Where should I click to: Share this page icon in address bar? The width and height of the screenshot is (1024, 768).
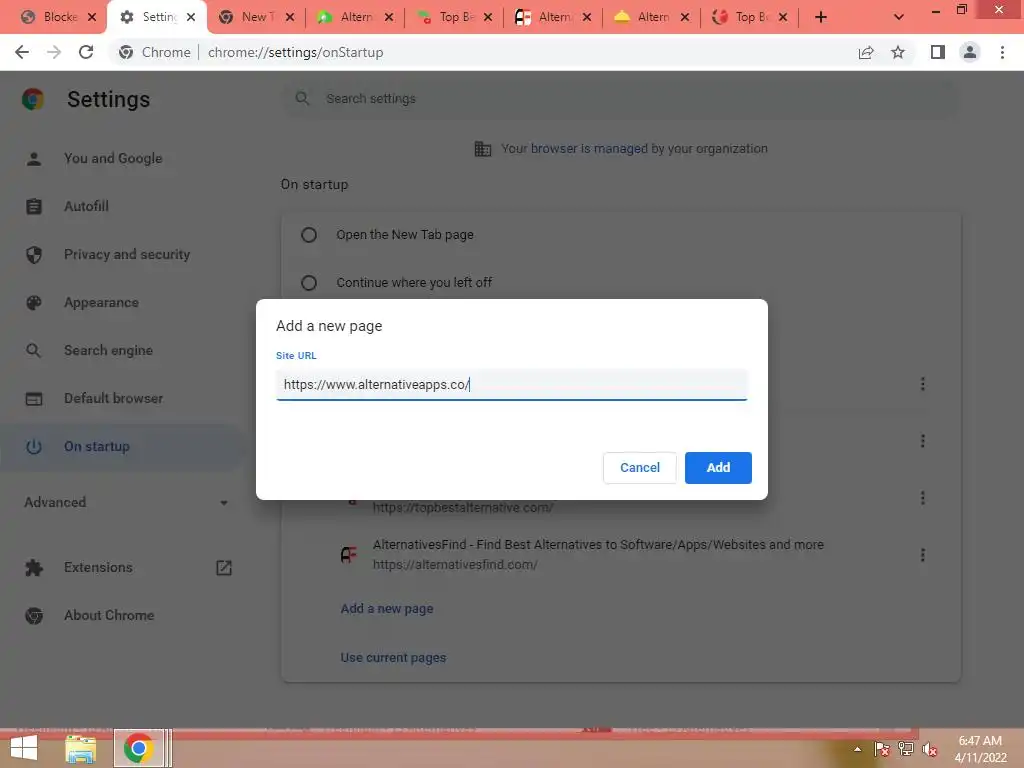pos(866,52)
